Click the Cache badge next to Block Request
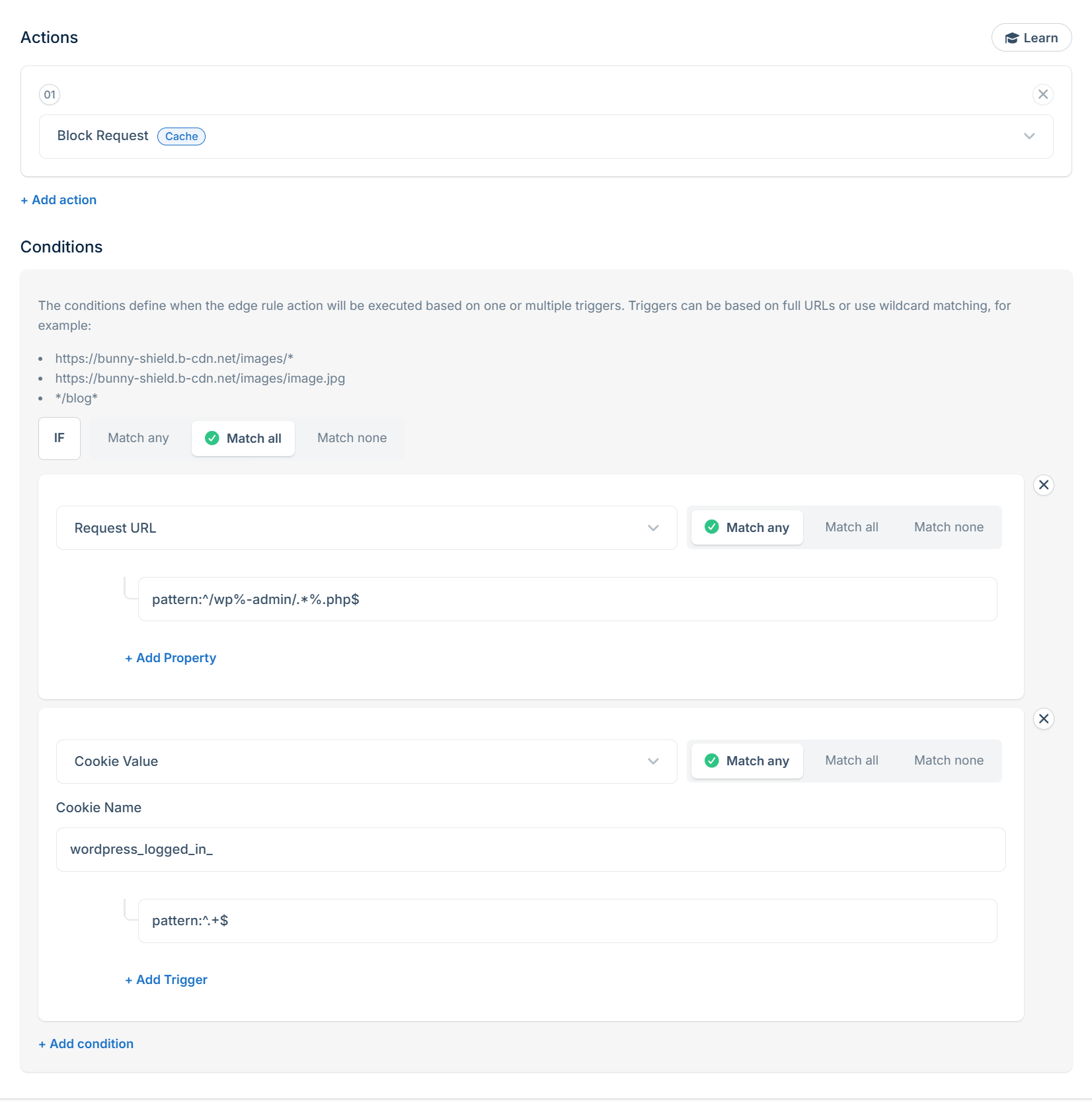Image resolution: width=1092 pixels, height=1101 pixels. click(x=181, y=136)
